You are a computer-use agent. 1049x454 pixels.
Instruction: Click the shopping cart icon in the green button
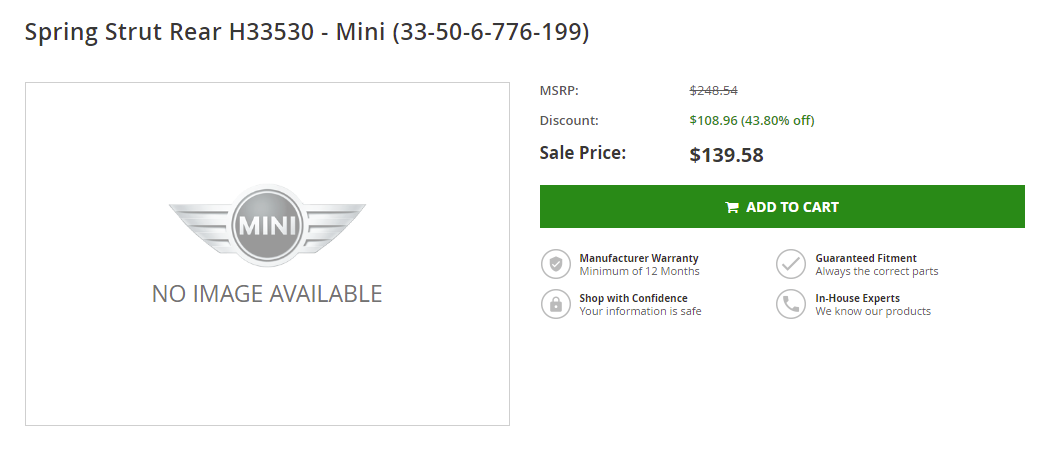click(x=732, y=207)
